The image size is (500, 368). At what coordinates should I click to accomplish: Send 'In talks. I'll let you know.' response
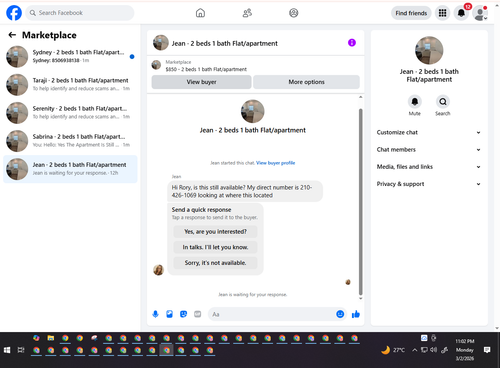[x=215, y=247]
